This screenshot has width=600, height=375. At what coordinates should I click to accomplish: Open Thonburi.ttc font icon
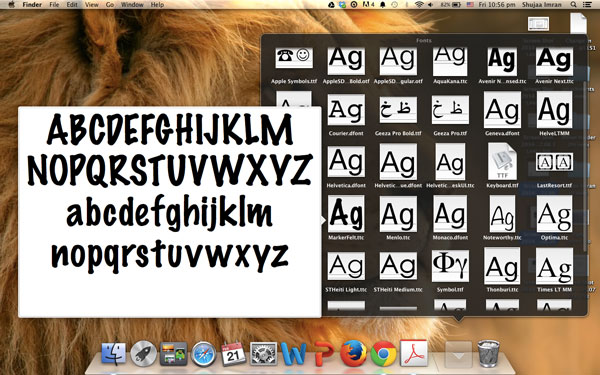point(502,266)
